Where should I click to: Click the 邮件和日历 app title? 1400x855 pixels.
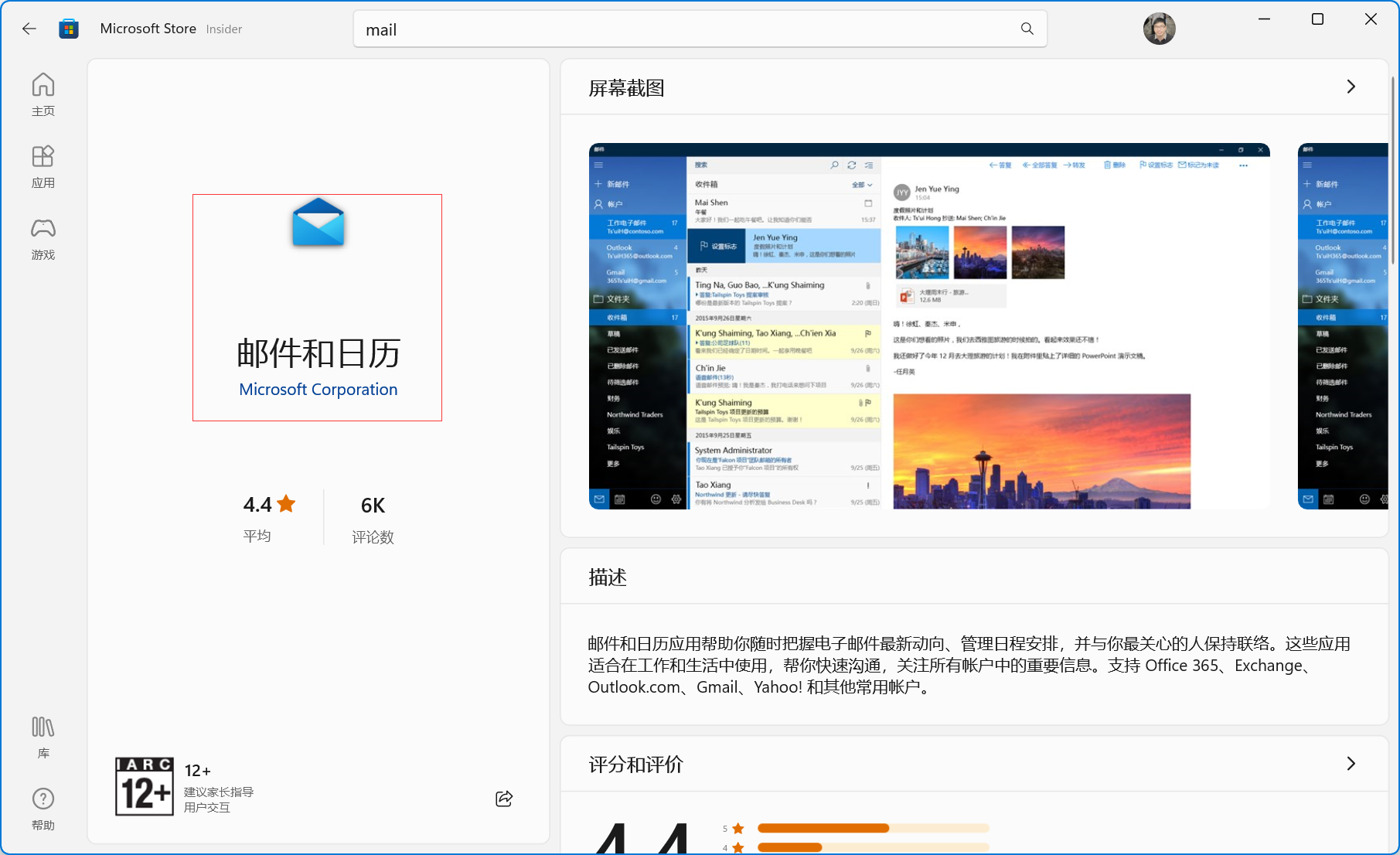(x=318, y=353)
